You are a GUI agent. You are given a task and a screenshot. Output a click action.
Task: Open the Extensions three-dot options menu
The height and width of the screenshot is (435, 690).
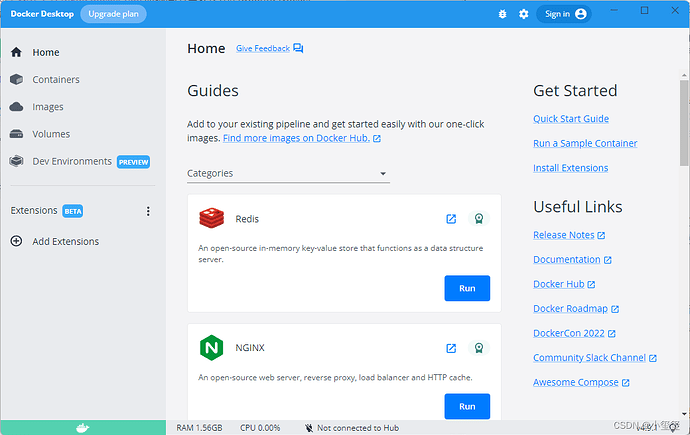click(148, 211)
